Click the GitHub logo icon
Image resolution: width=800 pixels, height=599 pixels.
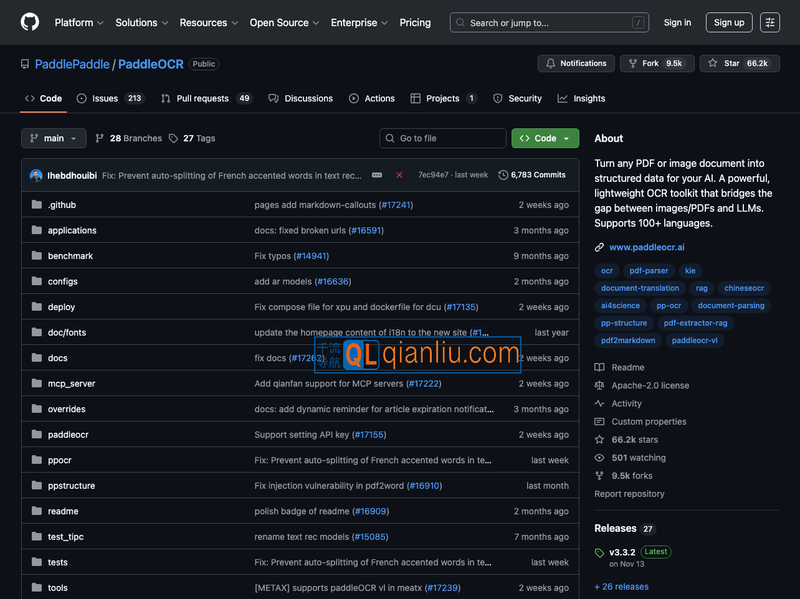click(x=30, y=22)
